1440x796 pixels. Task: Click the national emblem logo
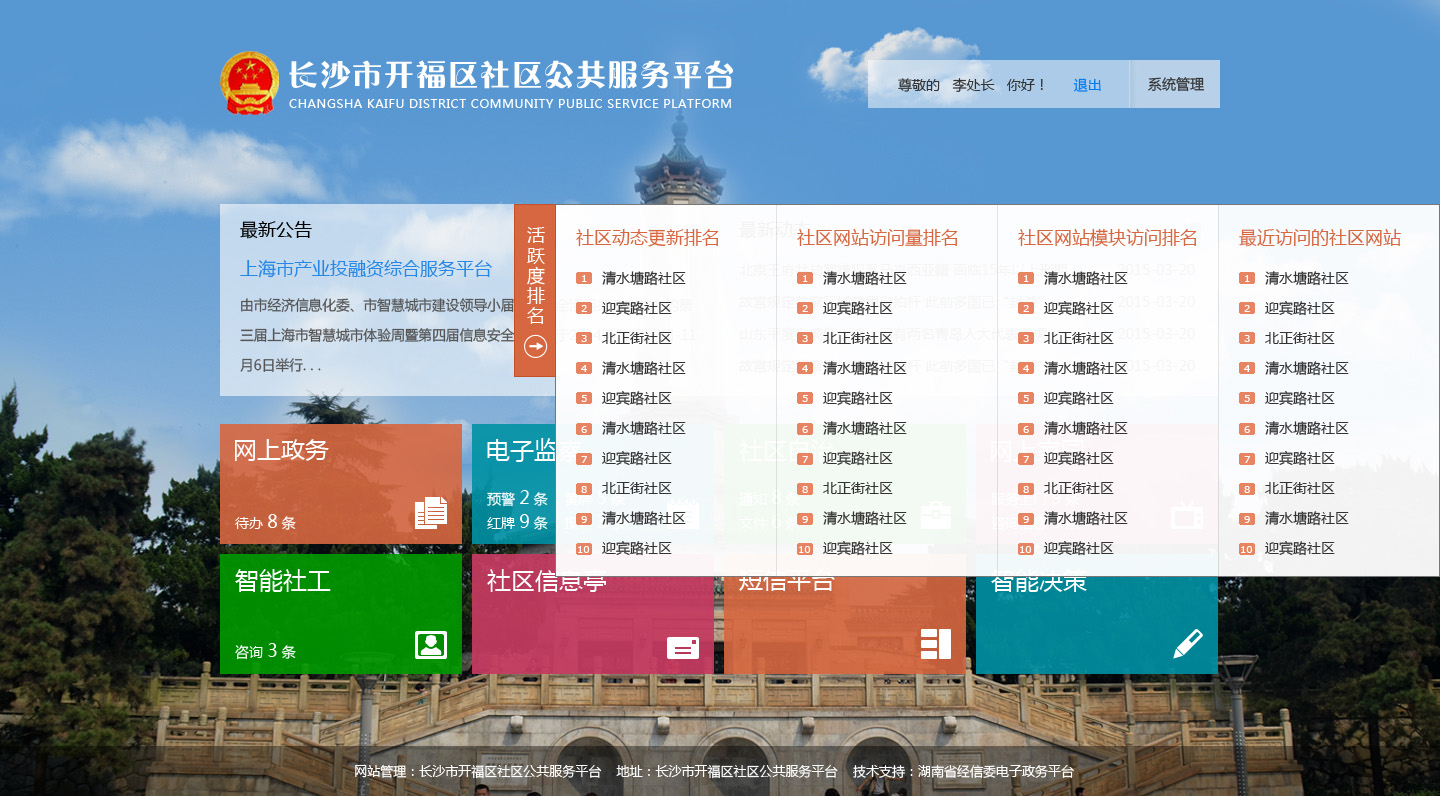250,83
